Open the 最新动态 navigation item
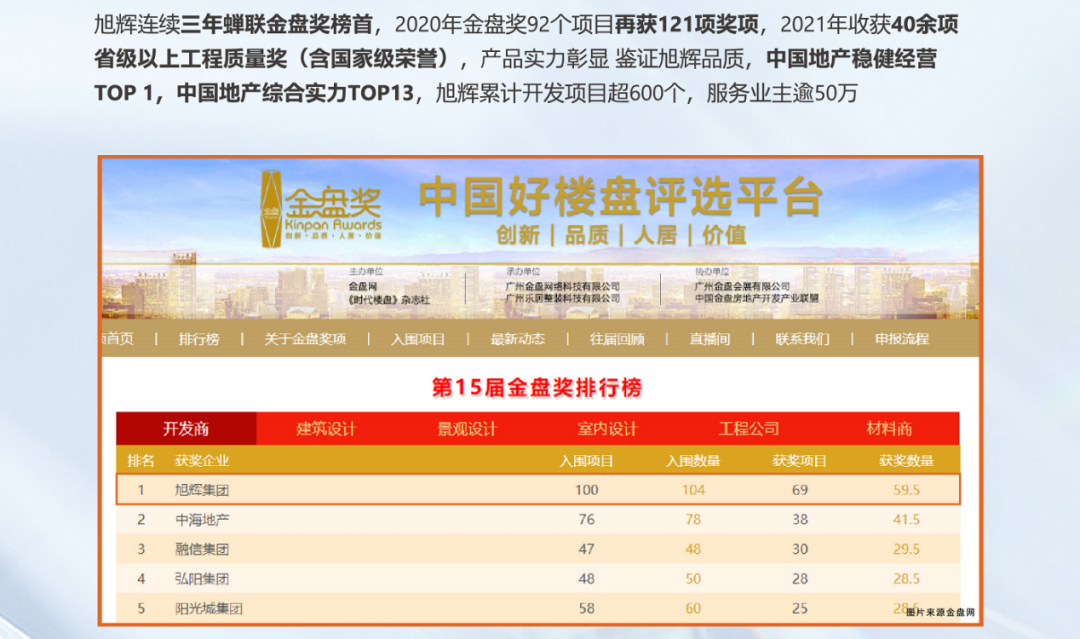The image size is (1080, 639). coord(517,339)
